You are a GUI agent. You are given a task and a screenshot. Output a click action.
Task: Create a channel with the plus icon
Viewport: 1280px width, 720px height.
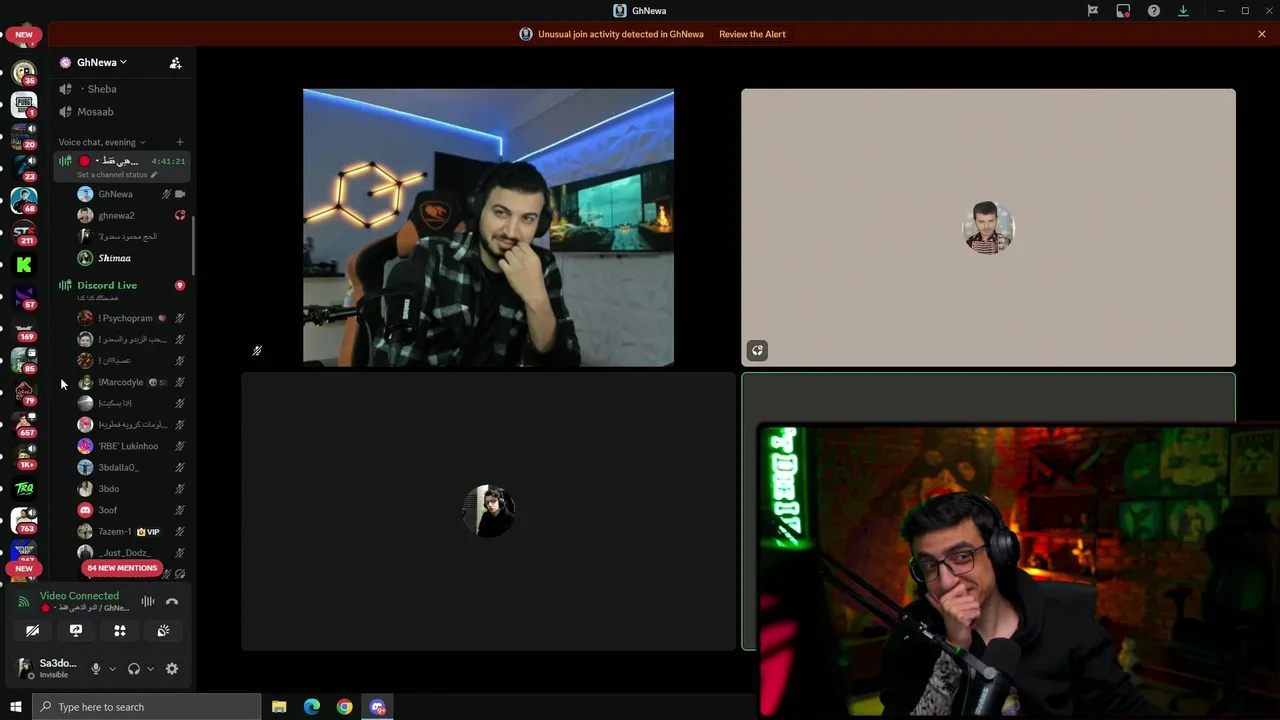[x=180, y=142]
